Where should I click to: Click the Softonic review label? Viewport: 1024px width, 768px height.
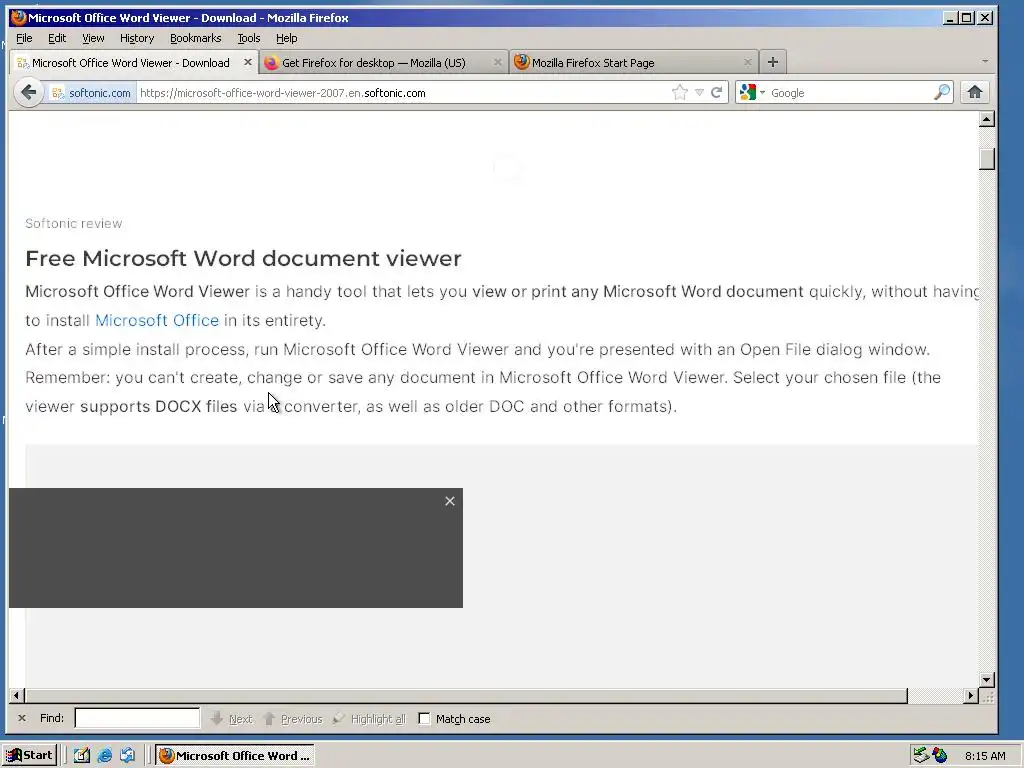(73, 223)
